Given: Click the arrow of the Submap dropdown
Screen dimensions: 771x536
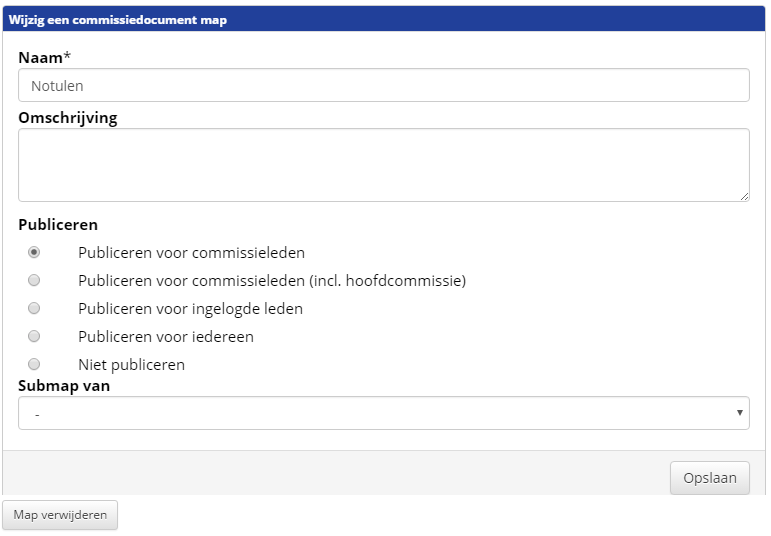Looking at the screenshot, I should (x=739, y=413).
